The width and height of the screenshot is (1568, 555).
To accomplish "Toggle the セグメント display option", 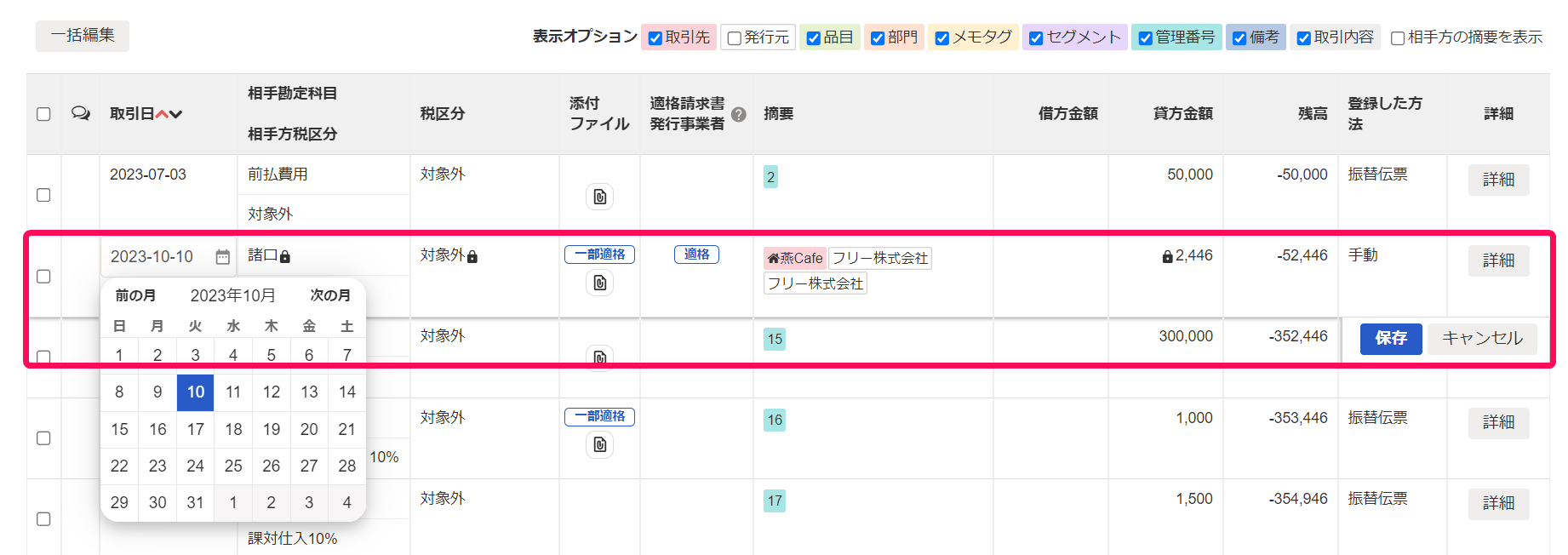I will pos(1036,38).
